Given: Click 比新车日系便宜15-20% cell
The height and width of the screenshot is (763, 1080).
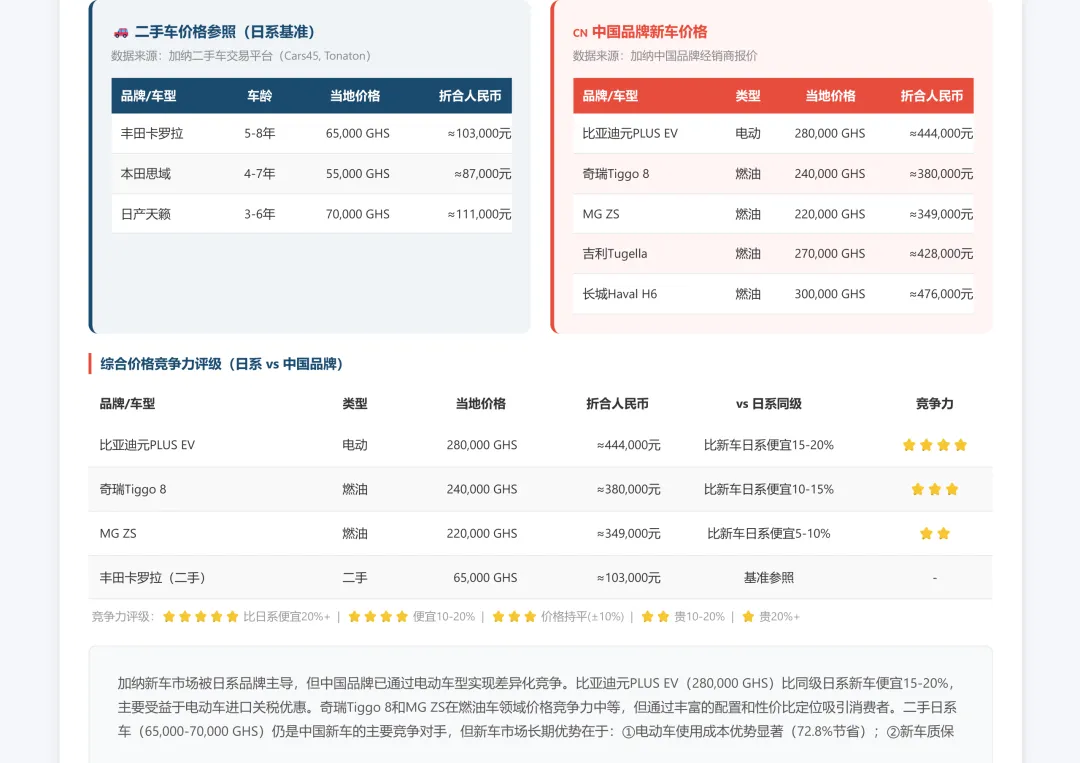Looking at the screenshot, I should click(x=769, y=445).
